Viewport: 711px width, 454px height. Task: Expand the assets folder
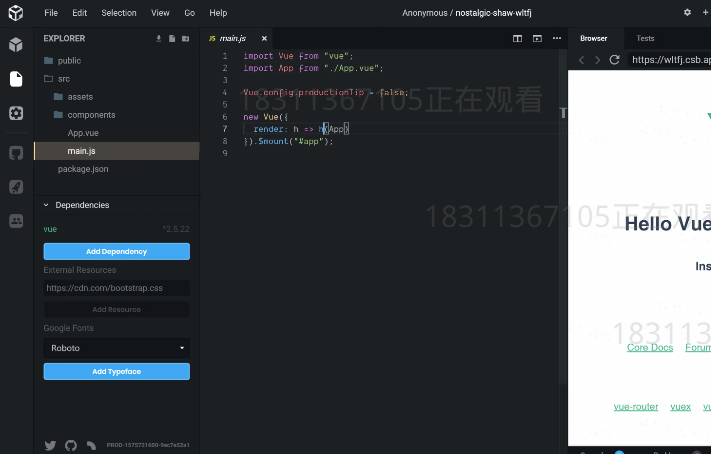click(117, 97)
